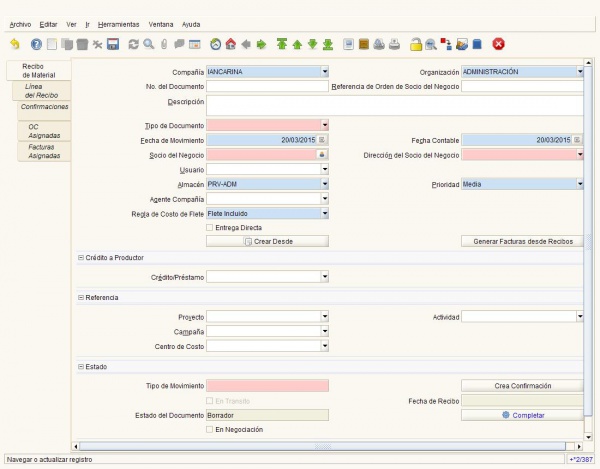The width and height of the screenshot is (600, 469).
Task: Open the active workflows icon with red square
Action: pyautogui.click(x=446, y=44)
